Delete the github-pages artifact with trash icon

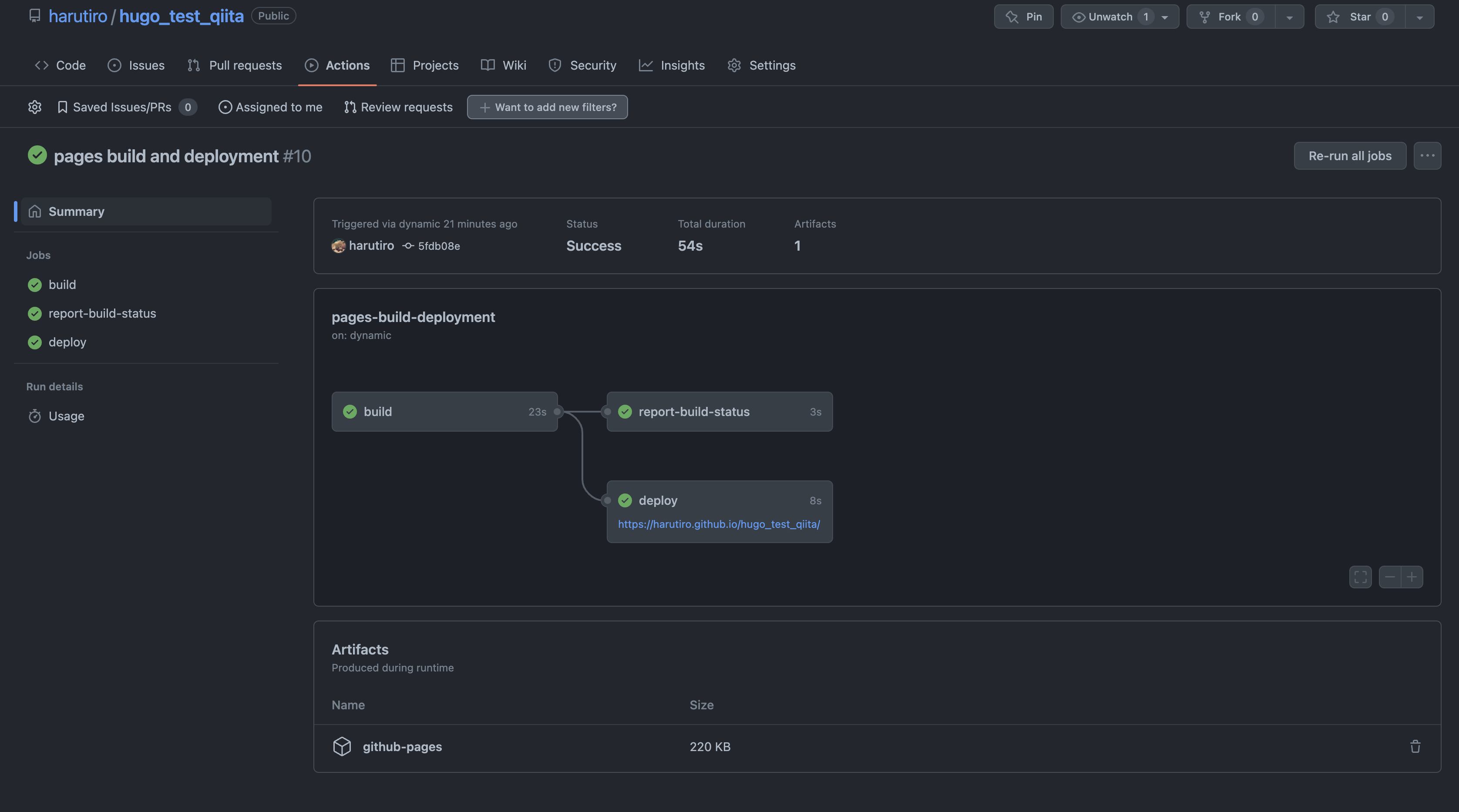point(1415,746)
